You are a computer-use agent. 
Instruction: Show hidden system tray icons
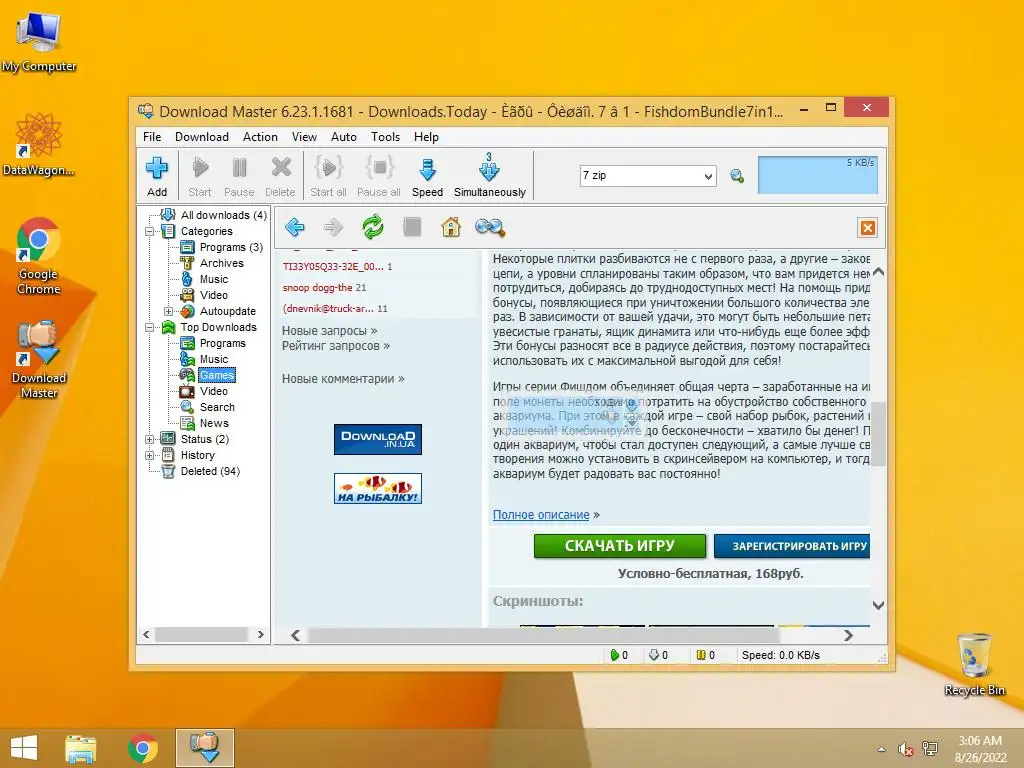coord(882,749)
